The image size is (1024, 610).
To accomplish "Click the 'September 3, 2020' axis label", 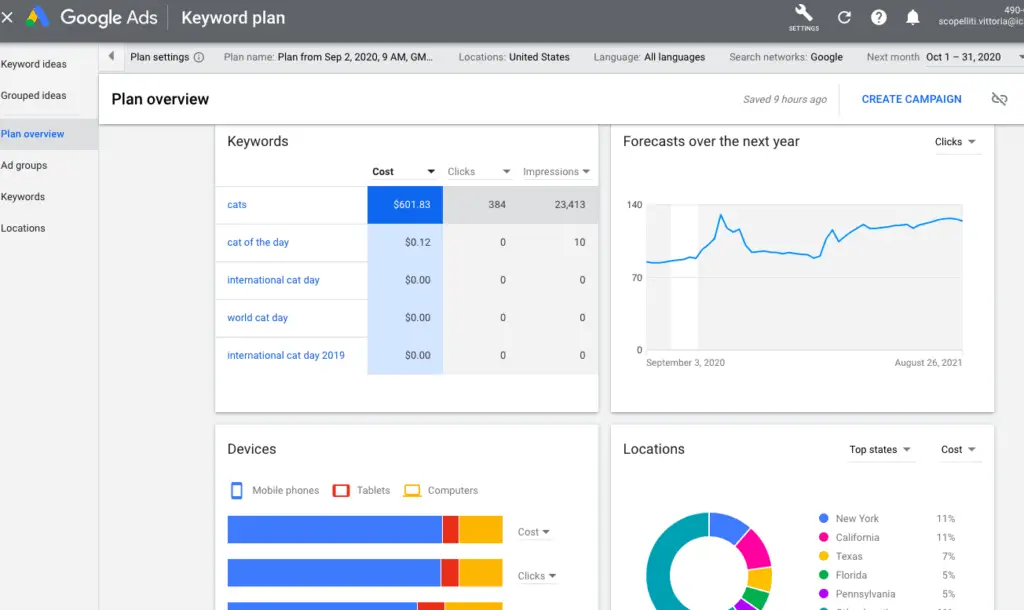I will (x=685, y=362).
